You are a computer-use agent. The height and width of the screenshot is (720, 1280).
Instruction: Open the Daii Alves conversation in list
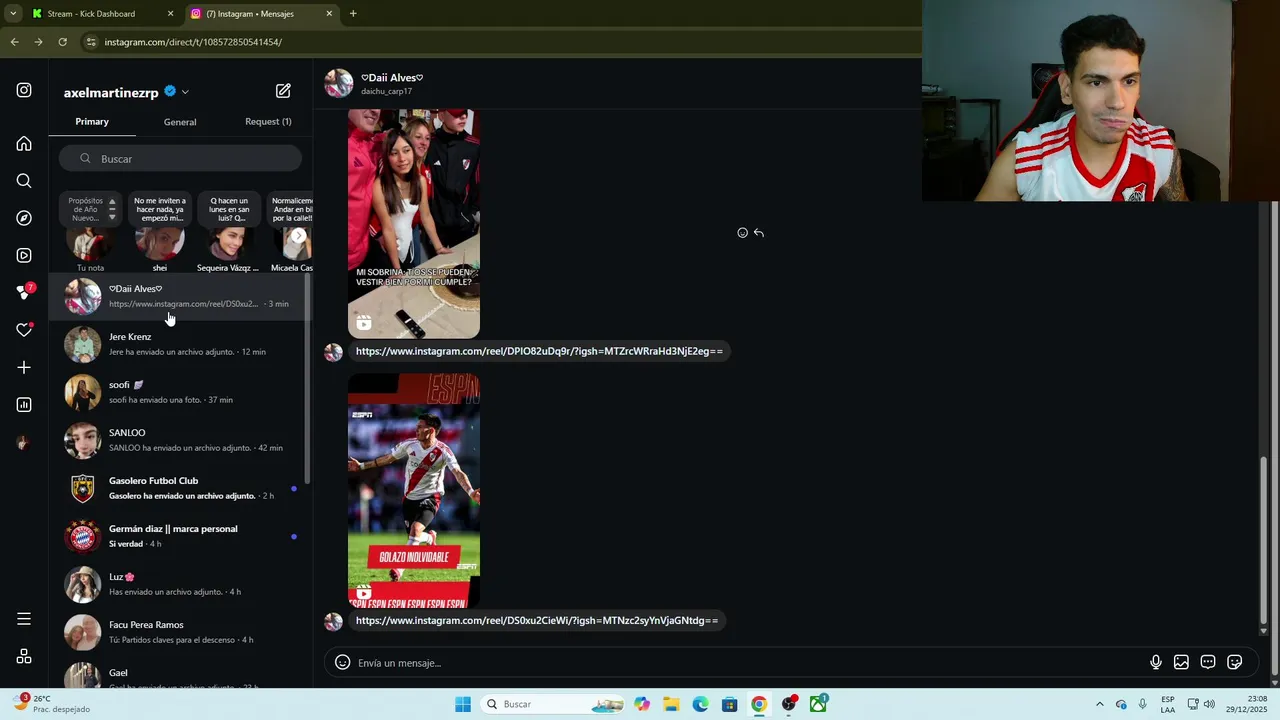[x=180, y=296]
